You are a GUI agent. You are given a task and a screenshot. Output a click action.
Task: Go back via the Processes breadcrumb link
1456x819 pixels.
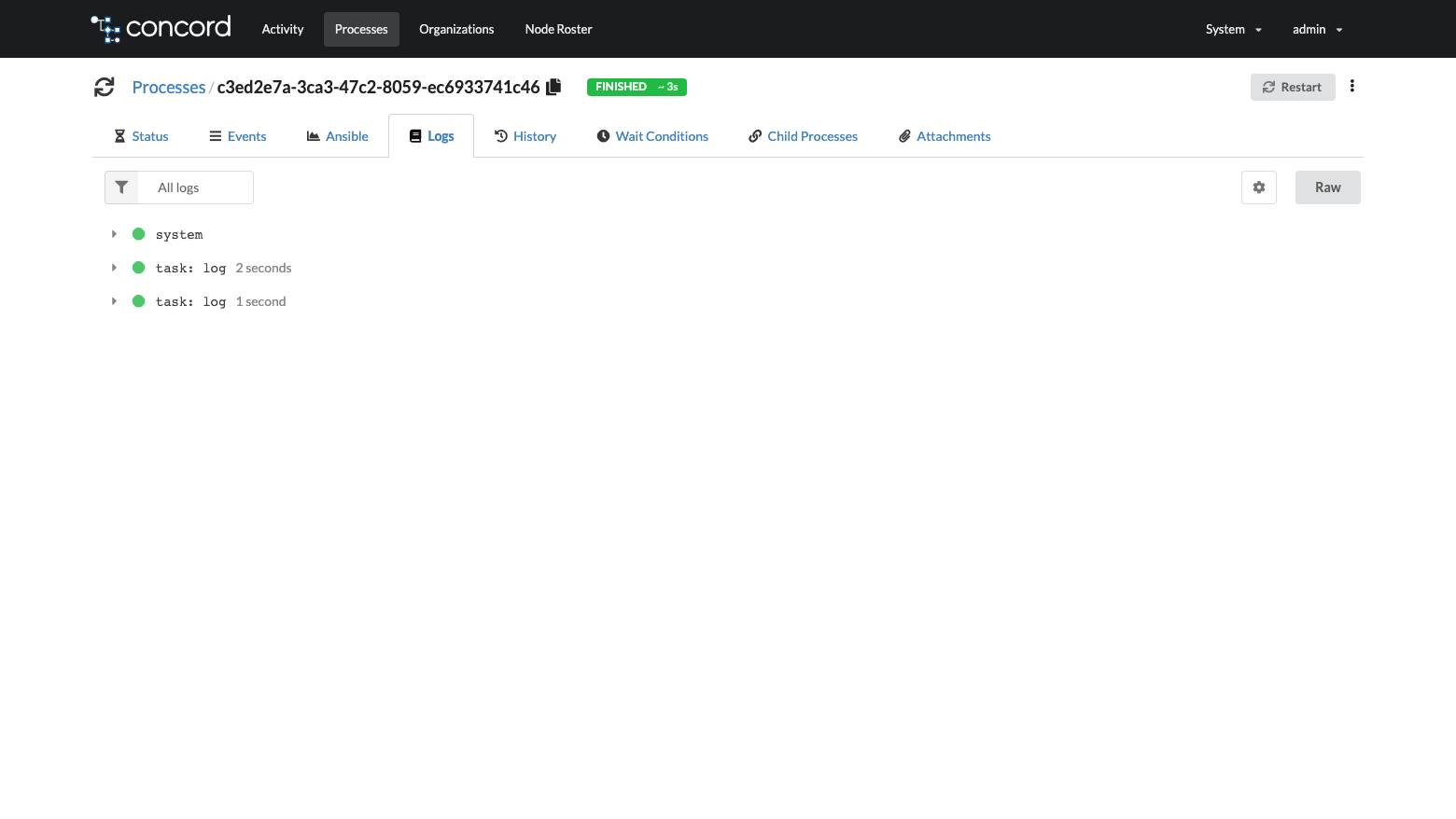click(169, 87)
